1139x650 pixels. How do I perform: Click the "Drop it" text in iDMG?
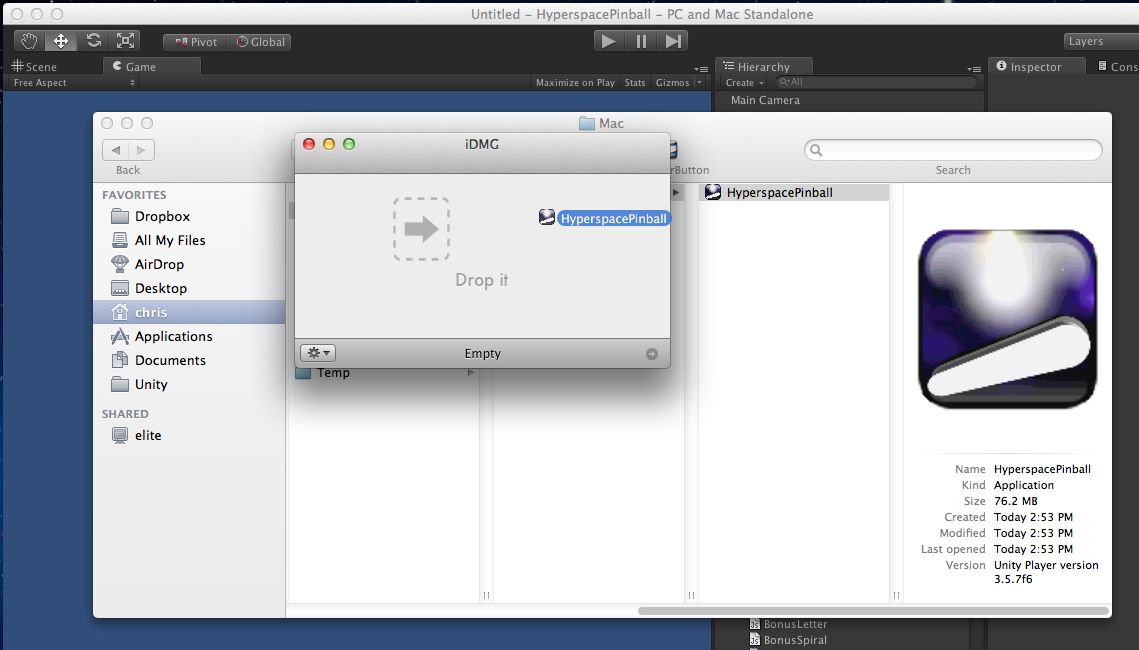point(482,280)
